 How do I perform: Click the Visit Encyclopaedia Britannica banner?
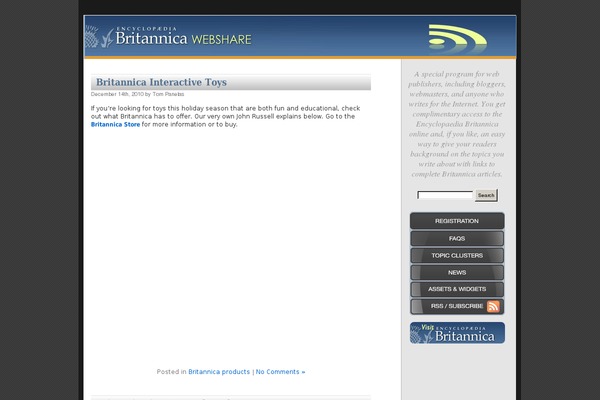click(x=457, y=333)
